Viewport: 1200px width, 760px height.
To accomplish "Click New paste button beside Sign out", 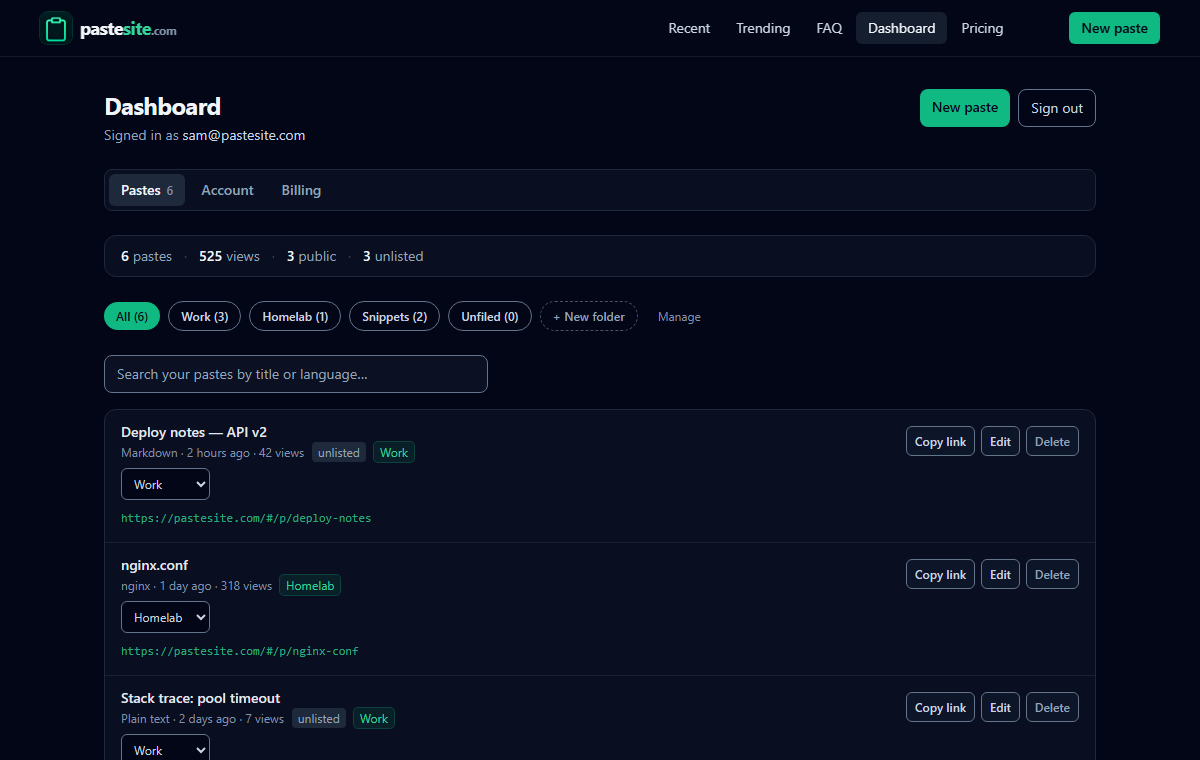I will (x=965, y=108).
